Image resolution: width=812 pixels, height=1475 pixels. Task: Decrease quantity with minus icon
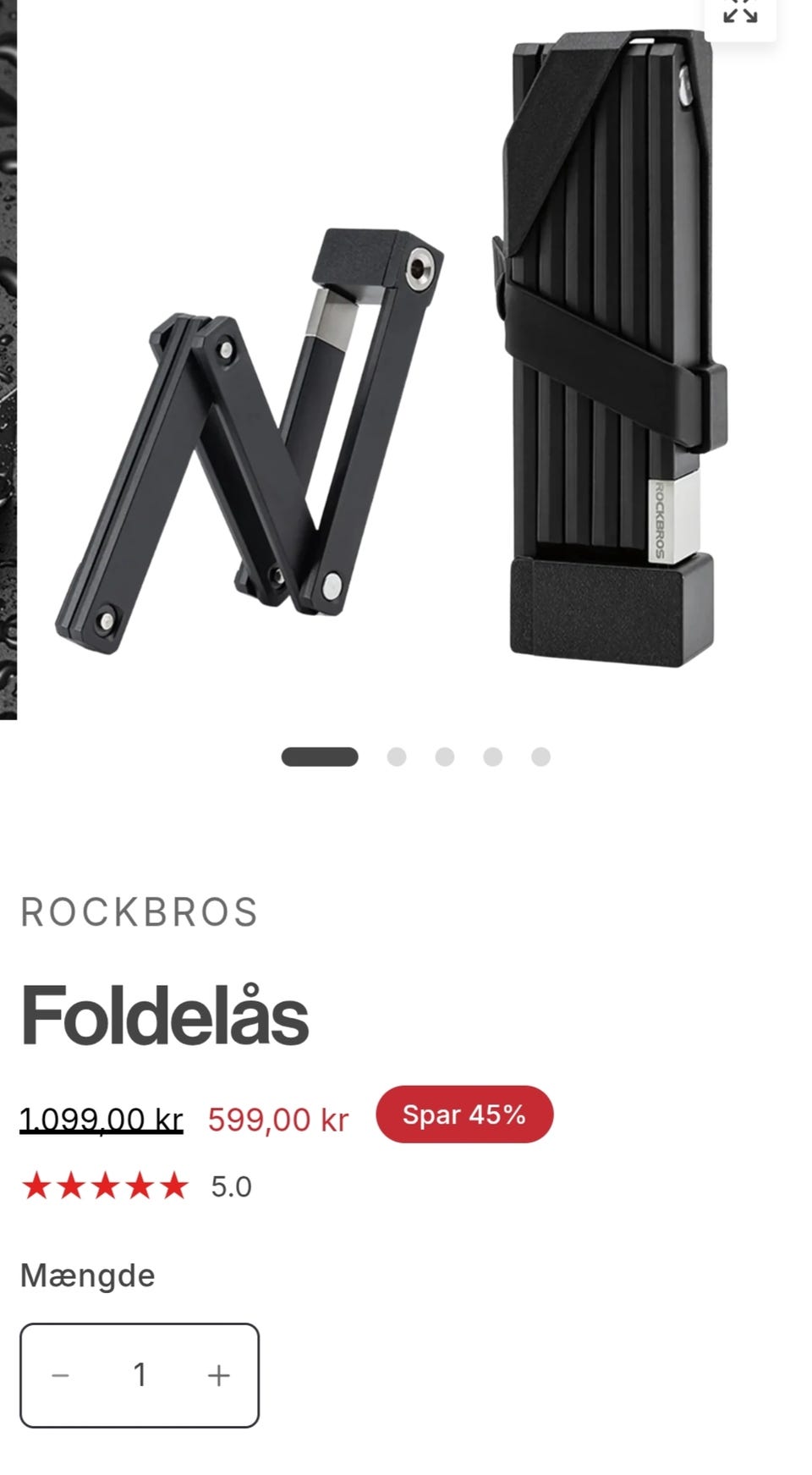[60, 1375]
